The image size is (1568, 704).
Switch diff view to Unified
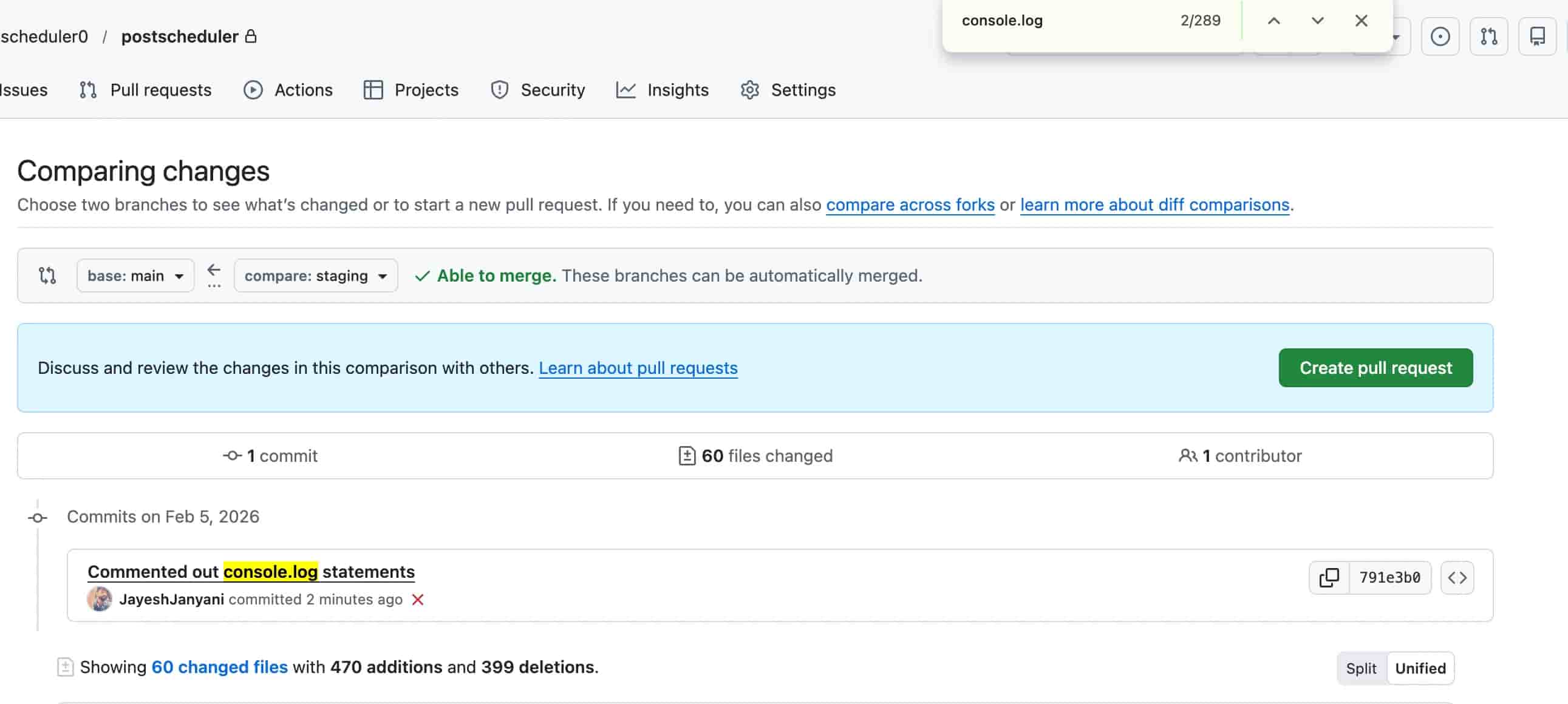coord(1420,668)
